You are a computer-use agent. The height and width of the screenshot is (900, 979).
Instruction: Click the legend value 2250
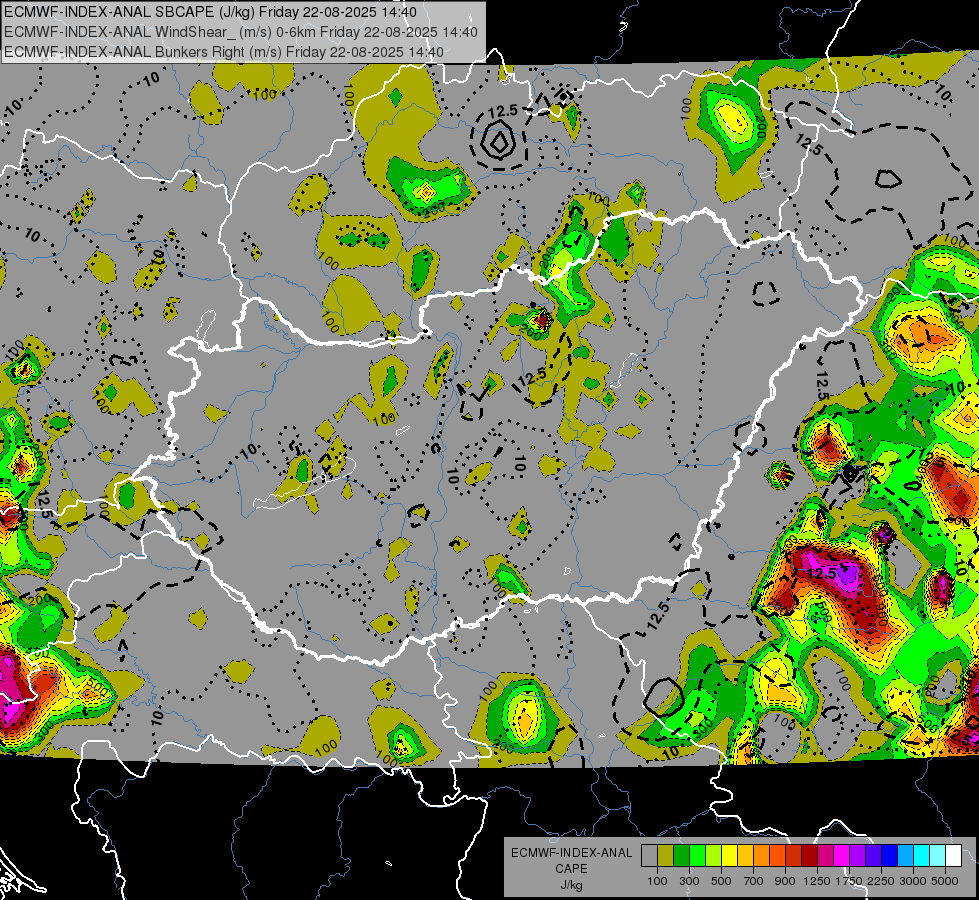point(881,881)
